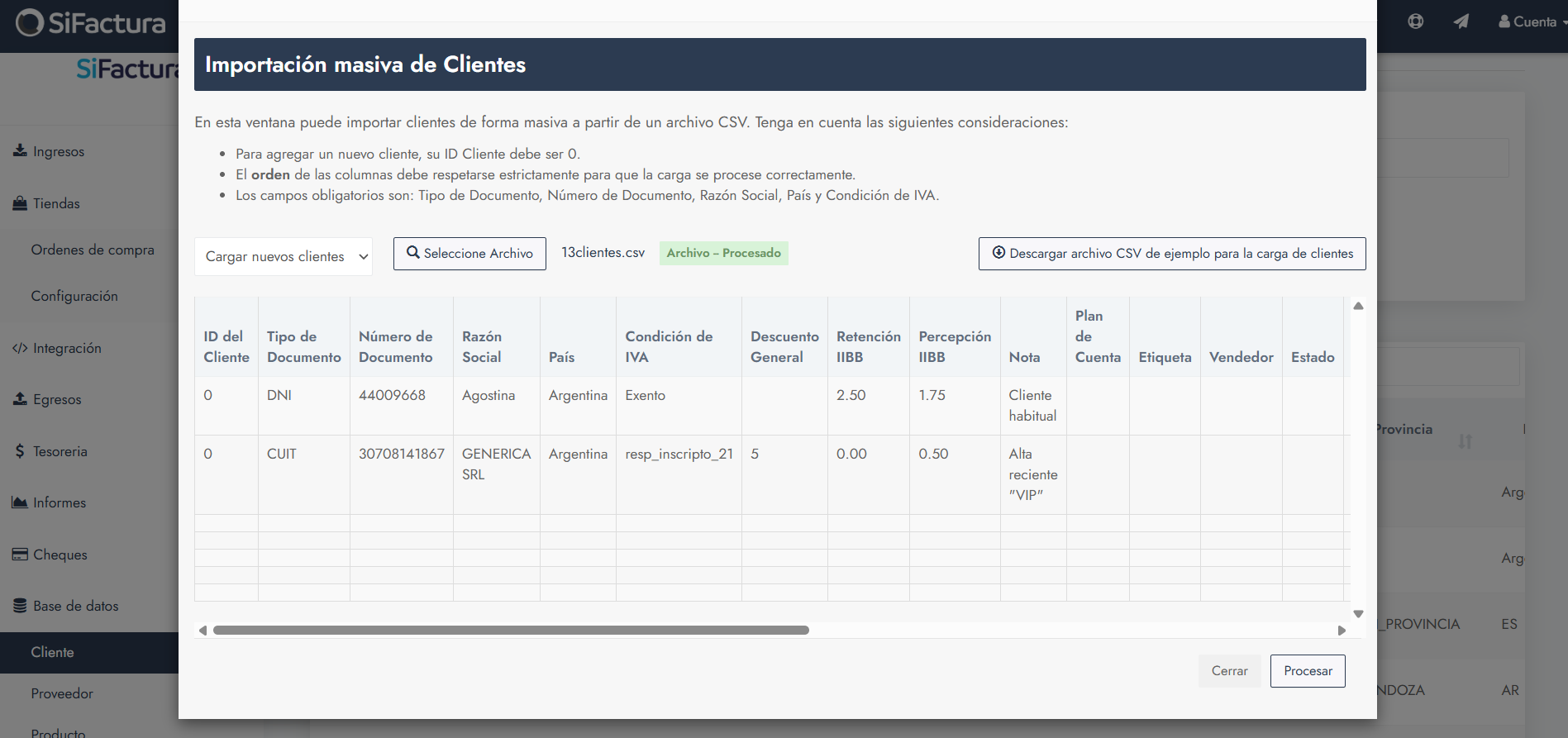
Task: Click the Tesoreria dollar icon
Action: (20, 451)
